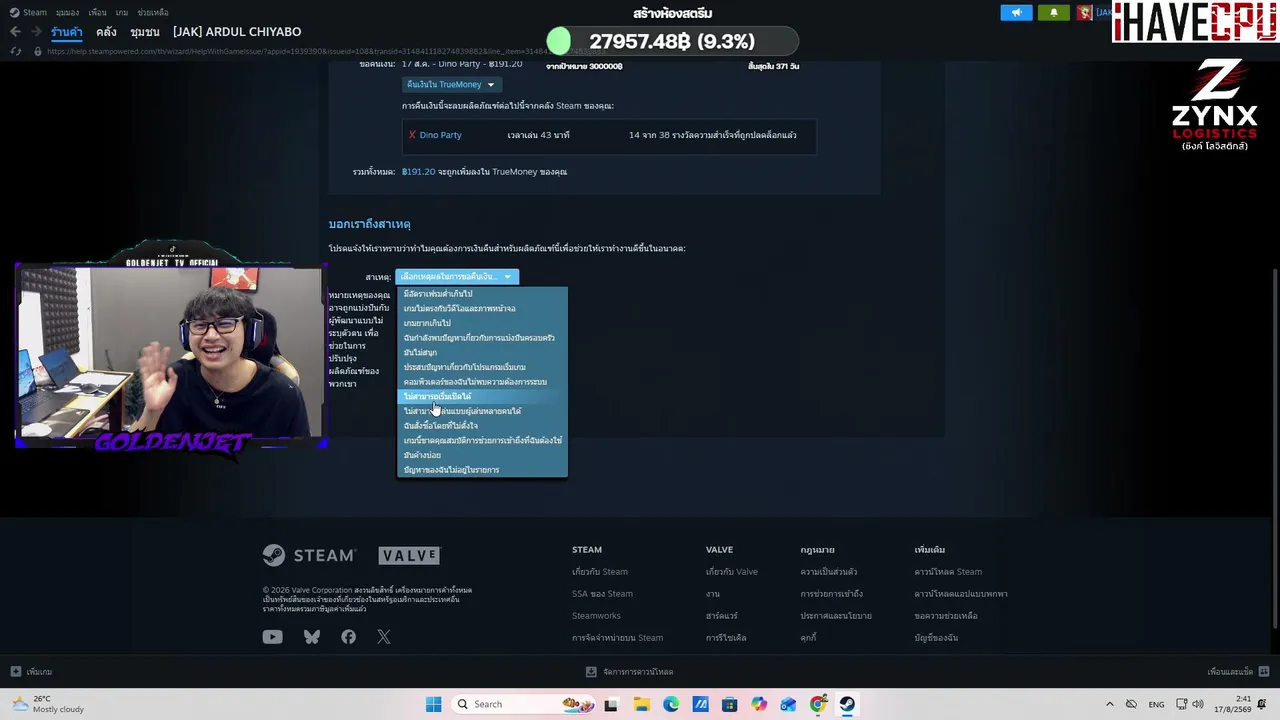Open the เกี่ยวกับ Steam footer link

click(x=600, y=572)
